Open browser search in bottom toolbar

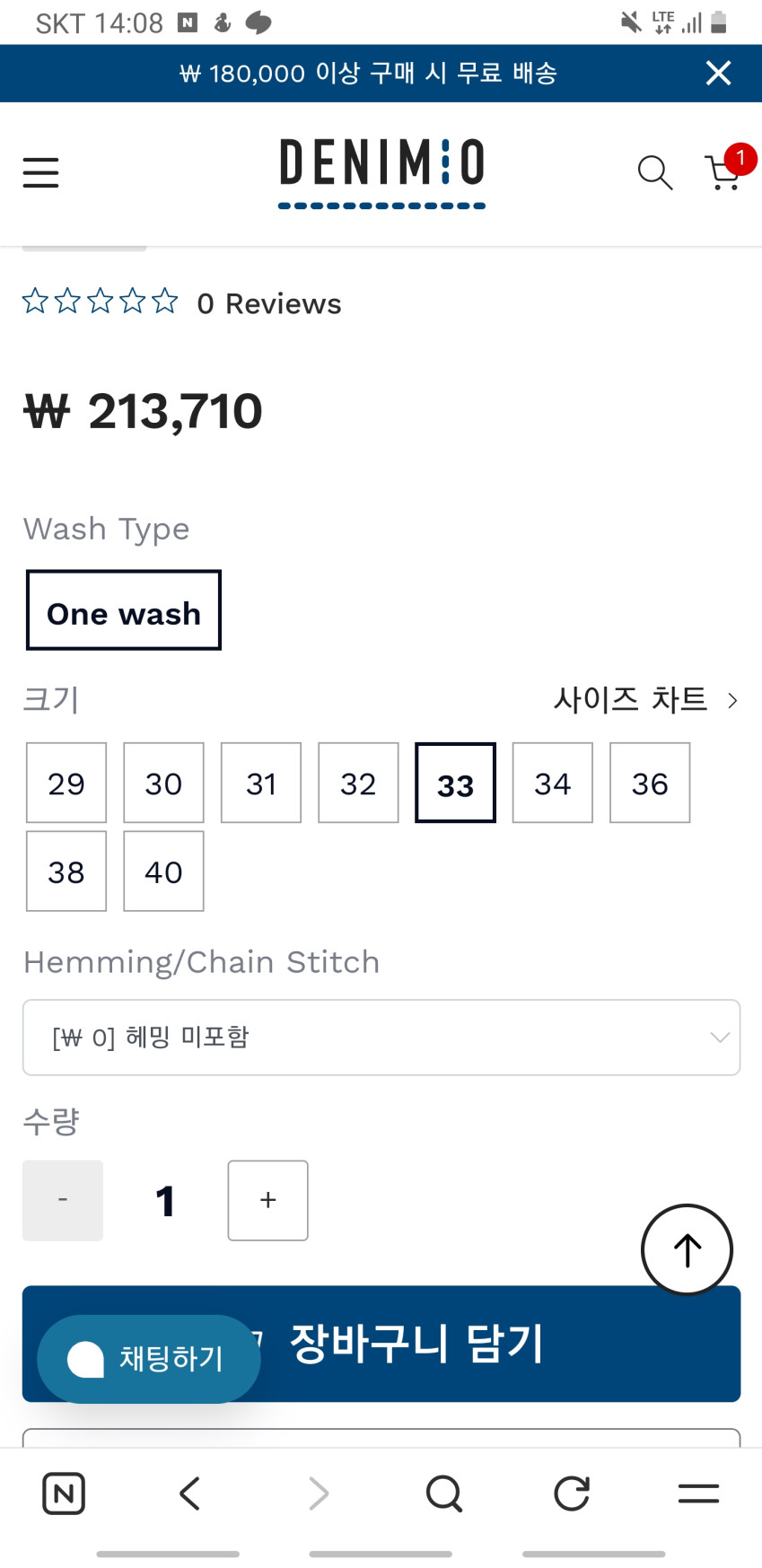coord(443,1494)
